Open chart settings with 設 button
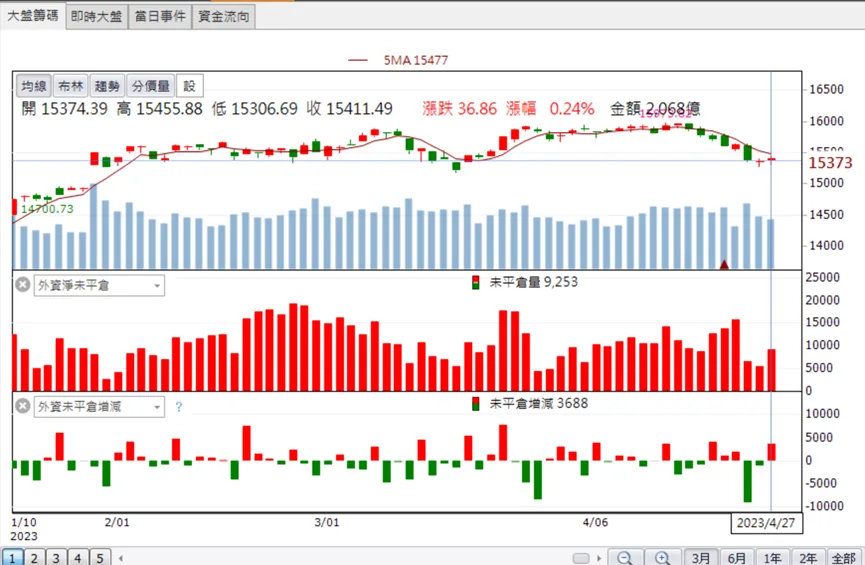This screenshot has width=865, height=565. click(190, 86)
